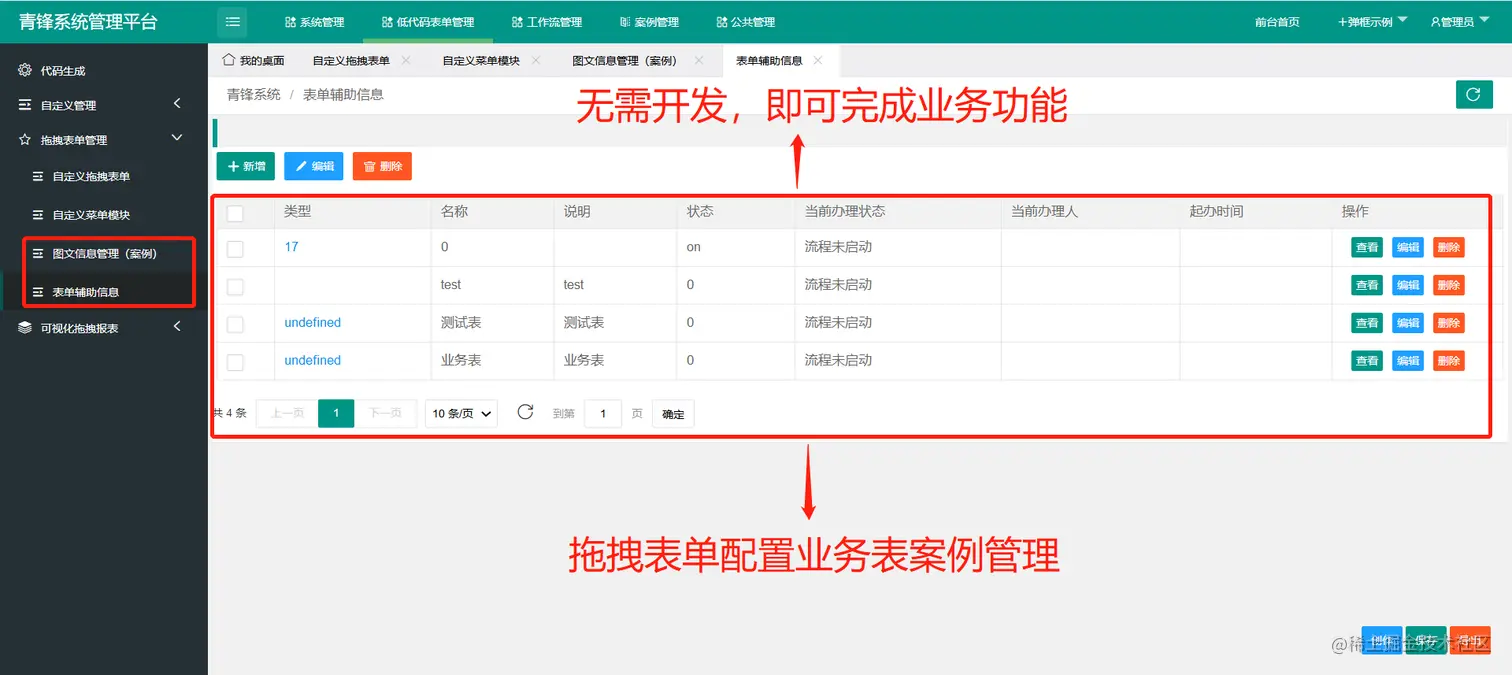Click undefined link in 测试表 row
Viewport: 1512px width, 675px height.
point(312,322)
